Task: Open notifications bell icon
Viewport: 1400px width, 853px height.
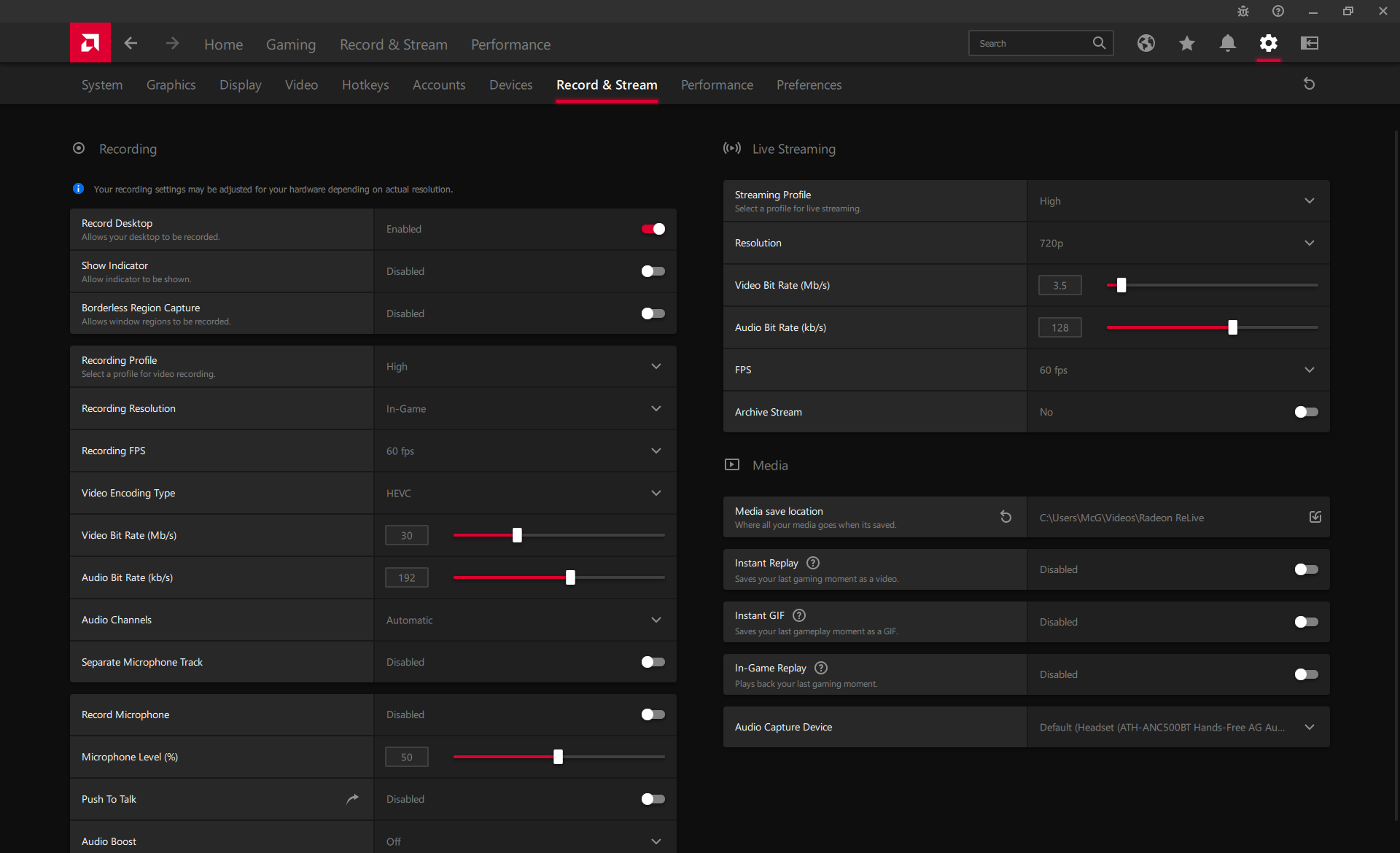Action: point(1227,43)
